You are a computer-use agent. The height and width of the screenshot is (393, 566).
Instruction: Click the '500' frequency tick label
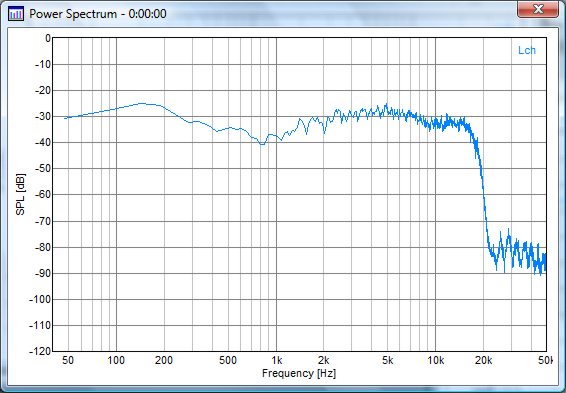(x=228, y=360)
